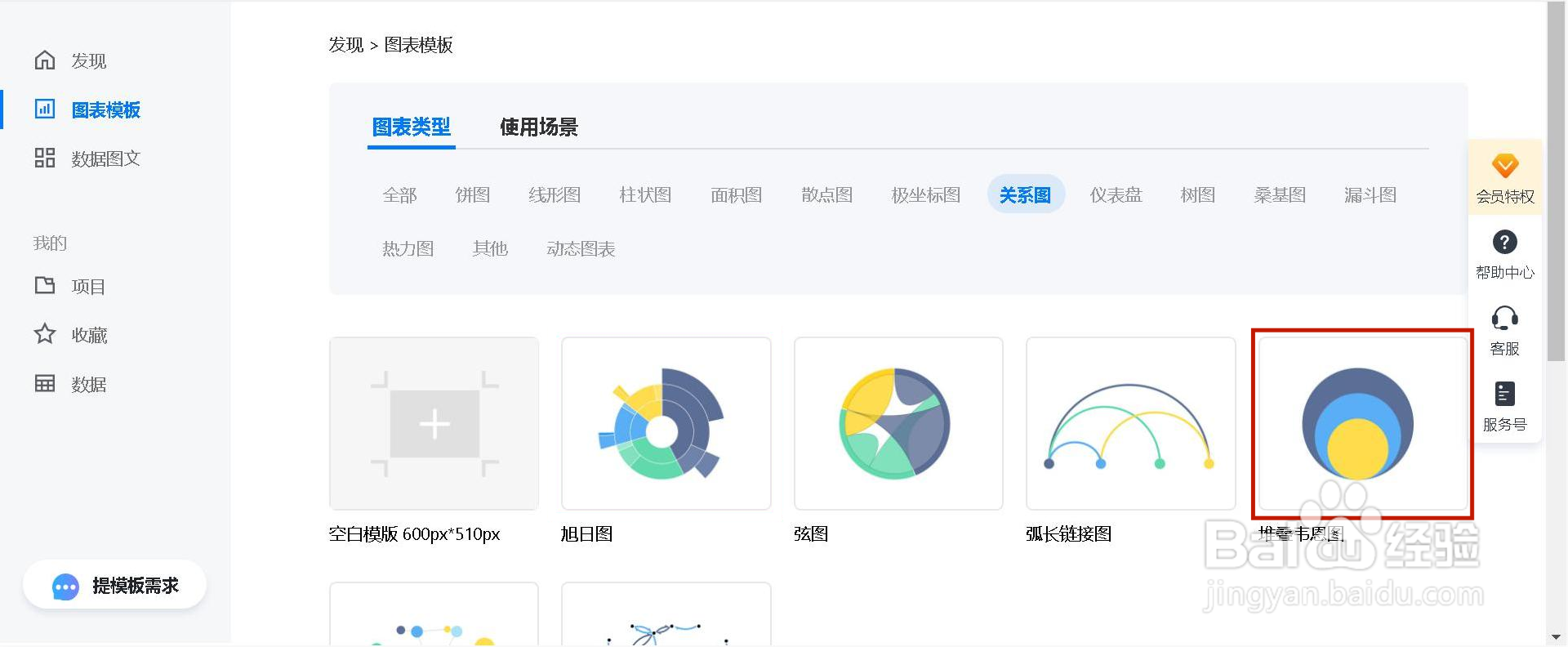Select the 热力图 chart filter

pyautogui.click(x=408, y=248)
